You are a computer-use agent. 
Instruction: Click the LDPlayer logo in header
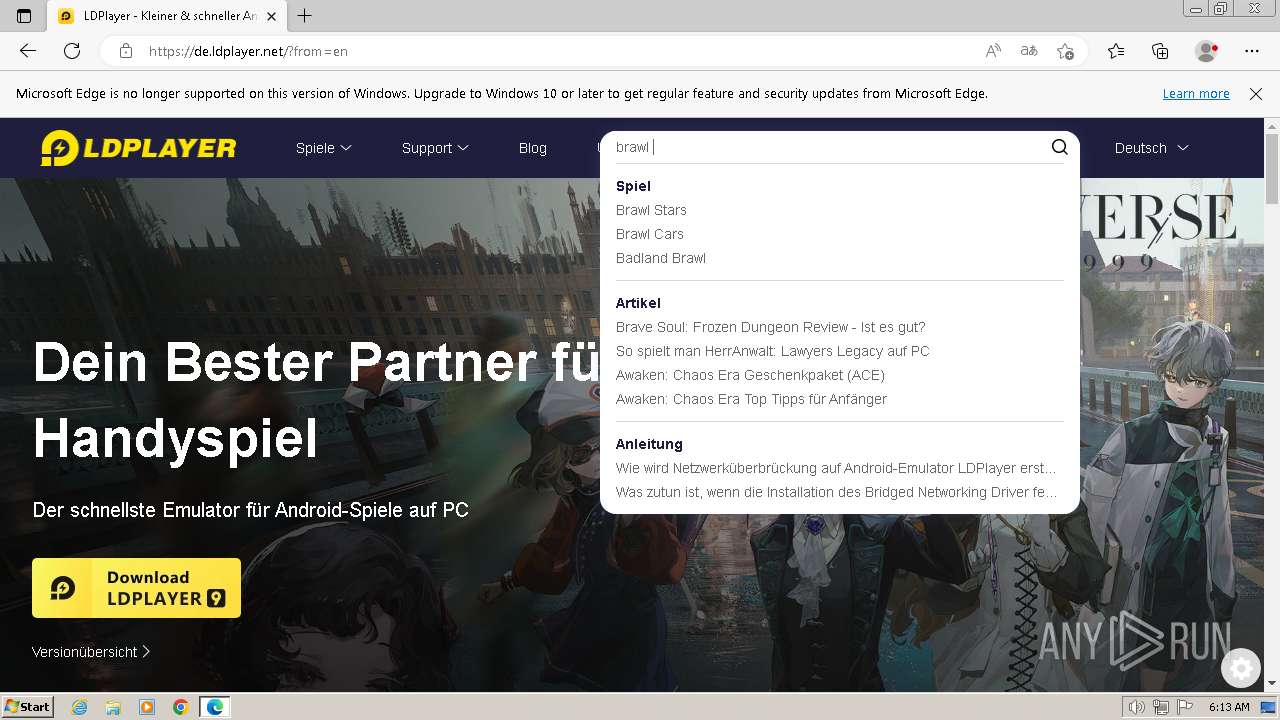tap(138, 148)
